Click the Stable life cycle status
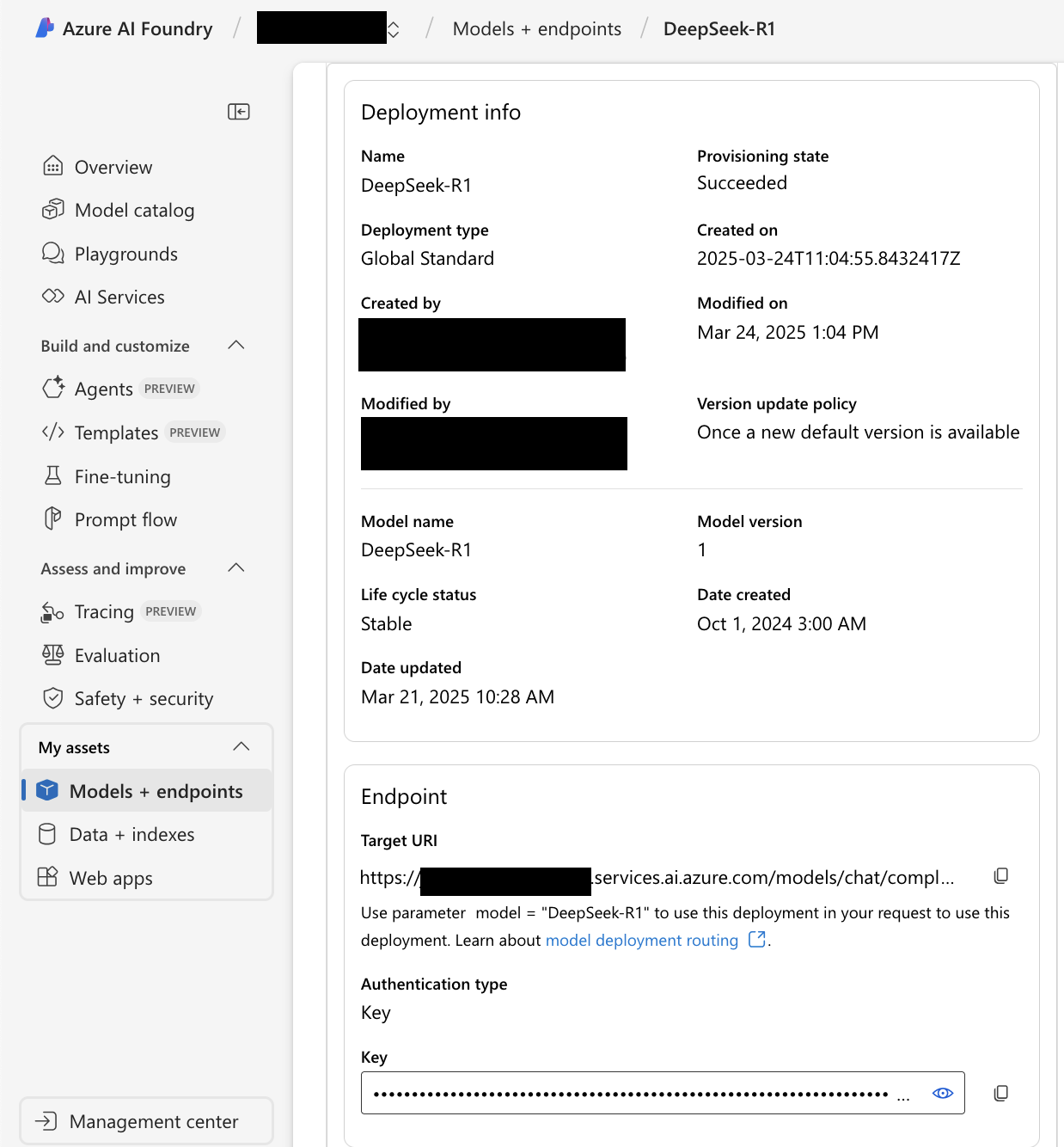The width and height of the screenshot is (1064, 1147). pos(386,623)
